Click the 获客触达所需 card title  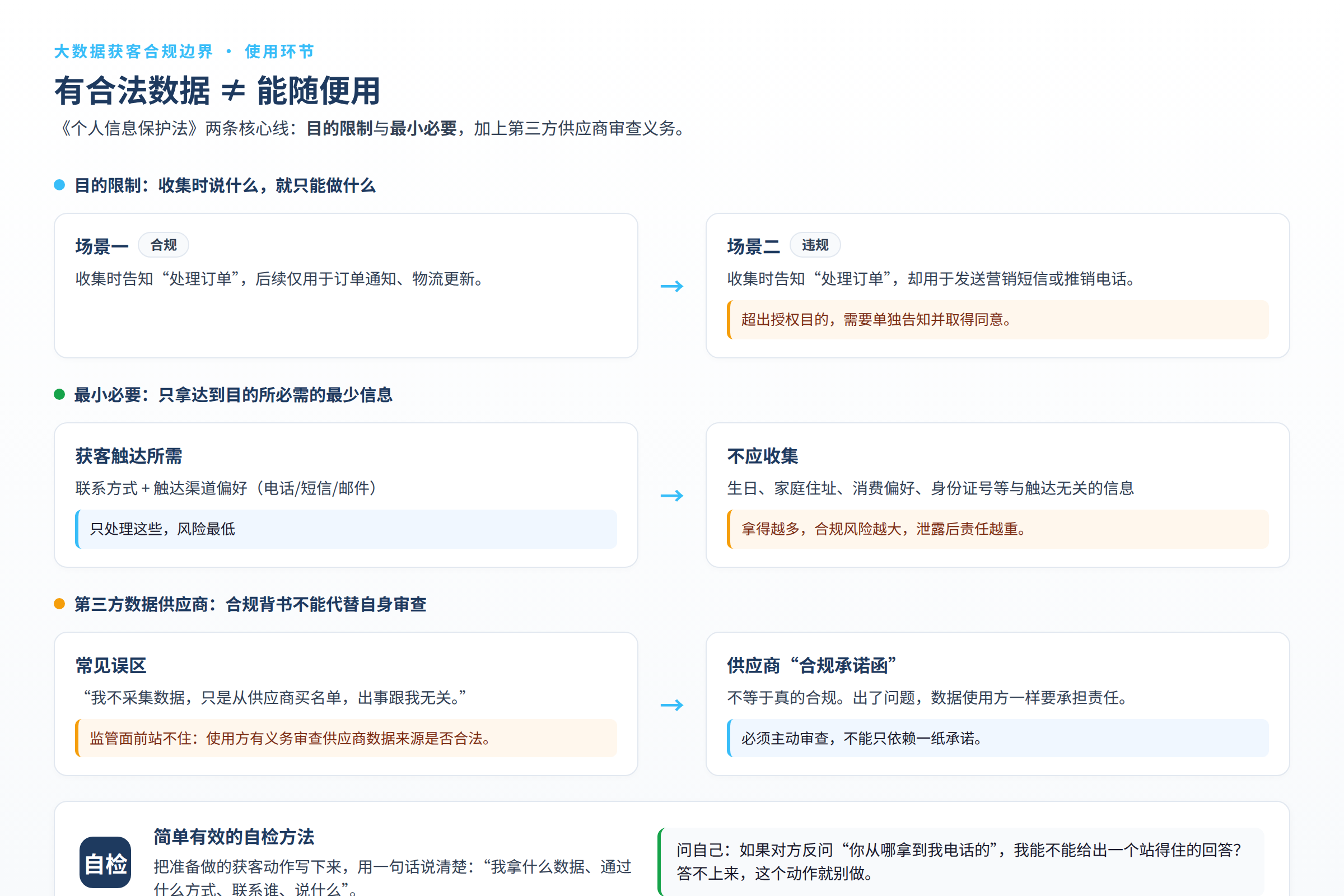(129, 456)
